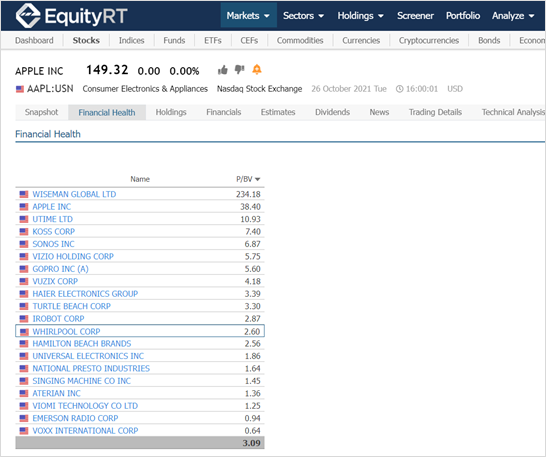Open the Holdings dropdown in top navigation
The image size is (546, 457).
(x=360, y=16)
